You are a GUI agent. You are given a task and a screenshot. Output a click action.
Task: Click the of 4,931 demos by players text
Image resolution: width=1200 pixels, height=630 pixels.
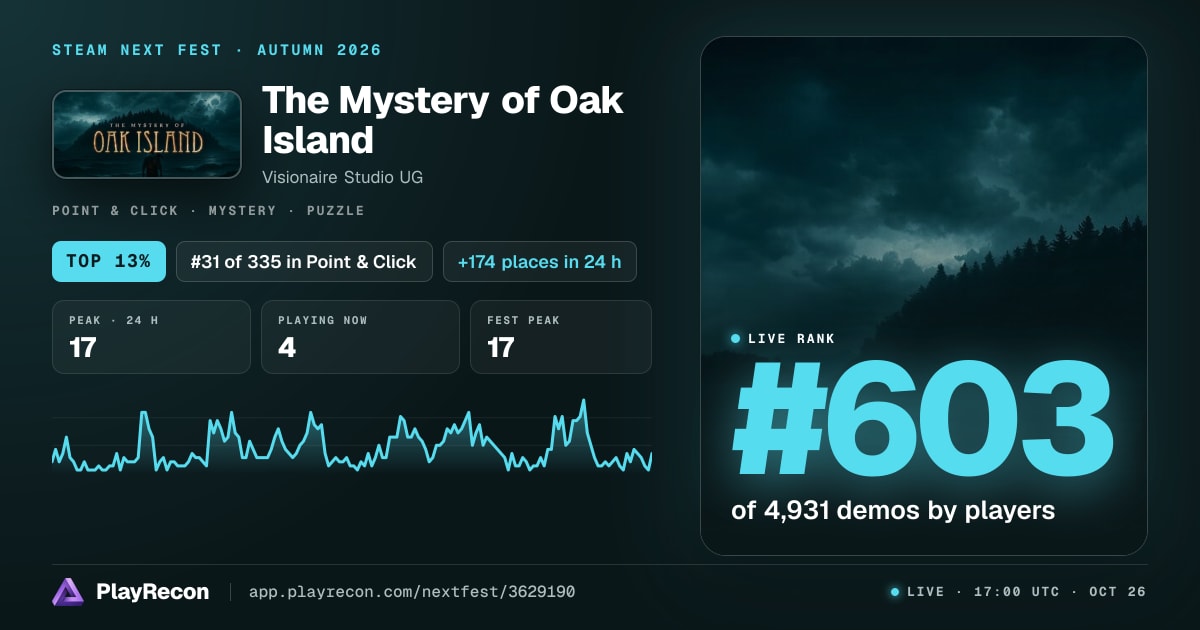click(893, 510)
